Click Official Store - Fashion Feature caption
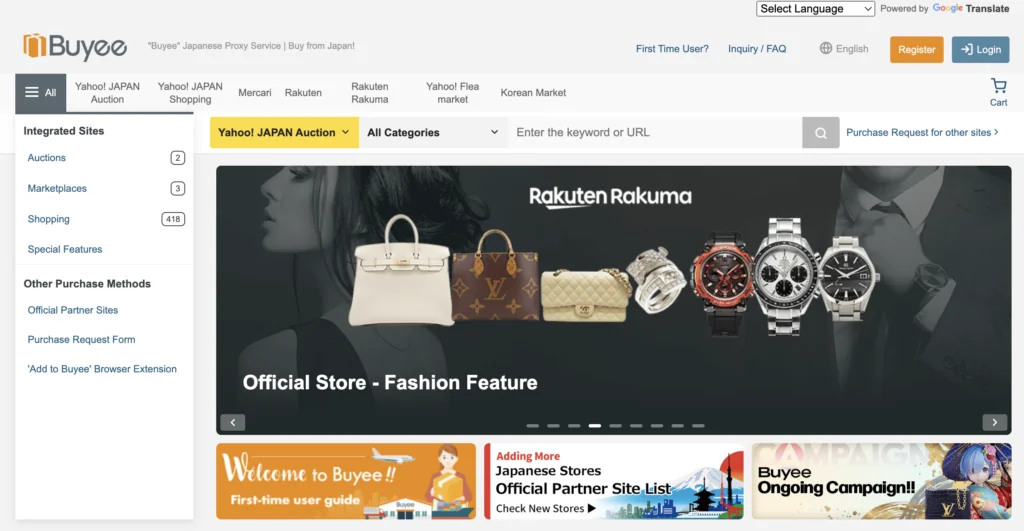 (390, 383)
